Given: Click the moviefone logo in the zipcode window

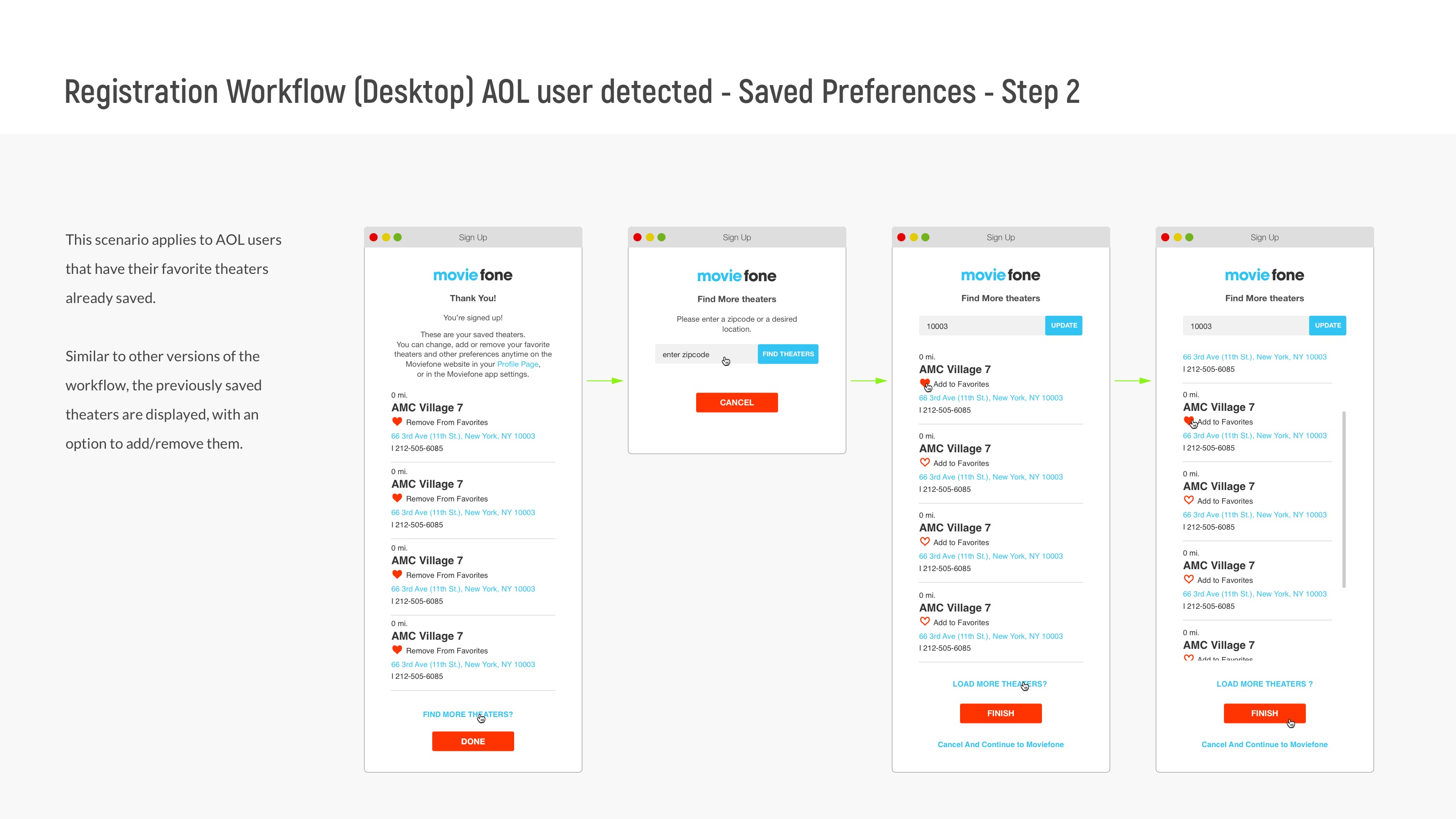Looking at the screenshot, I should point(737,276).
